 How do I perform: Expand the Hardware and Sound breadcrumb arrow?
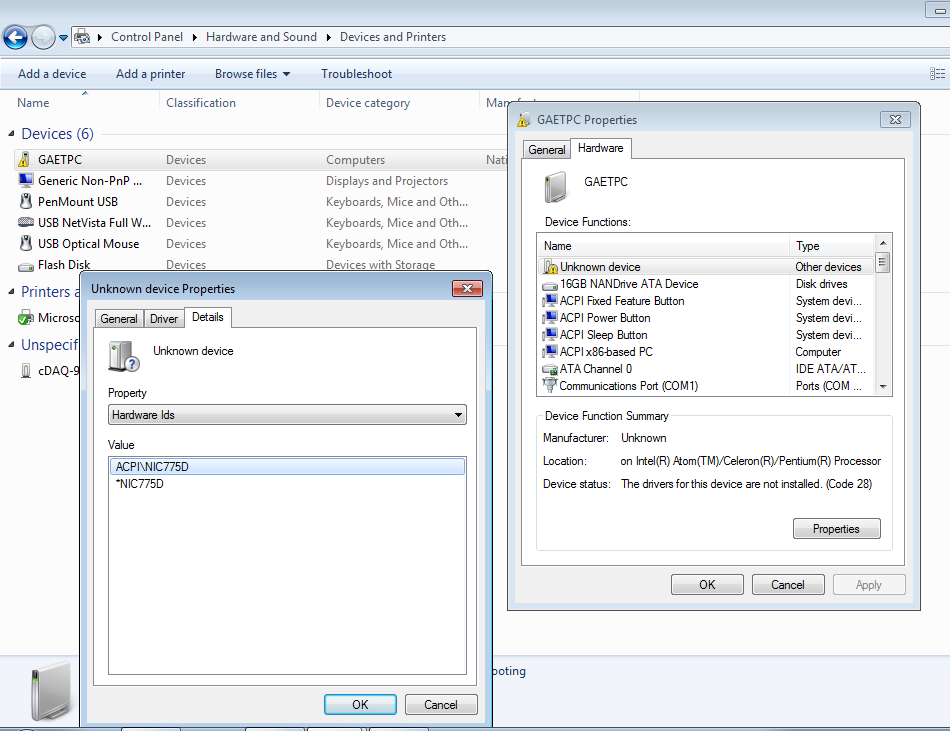coord(328,38)
